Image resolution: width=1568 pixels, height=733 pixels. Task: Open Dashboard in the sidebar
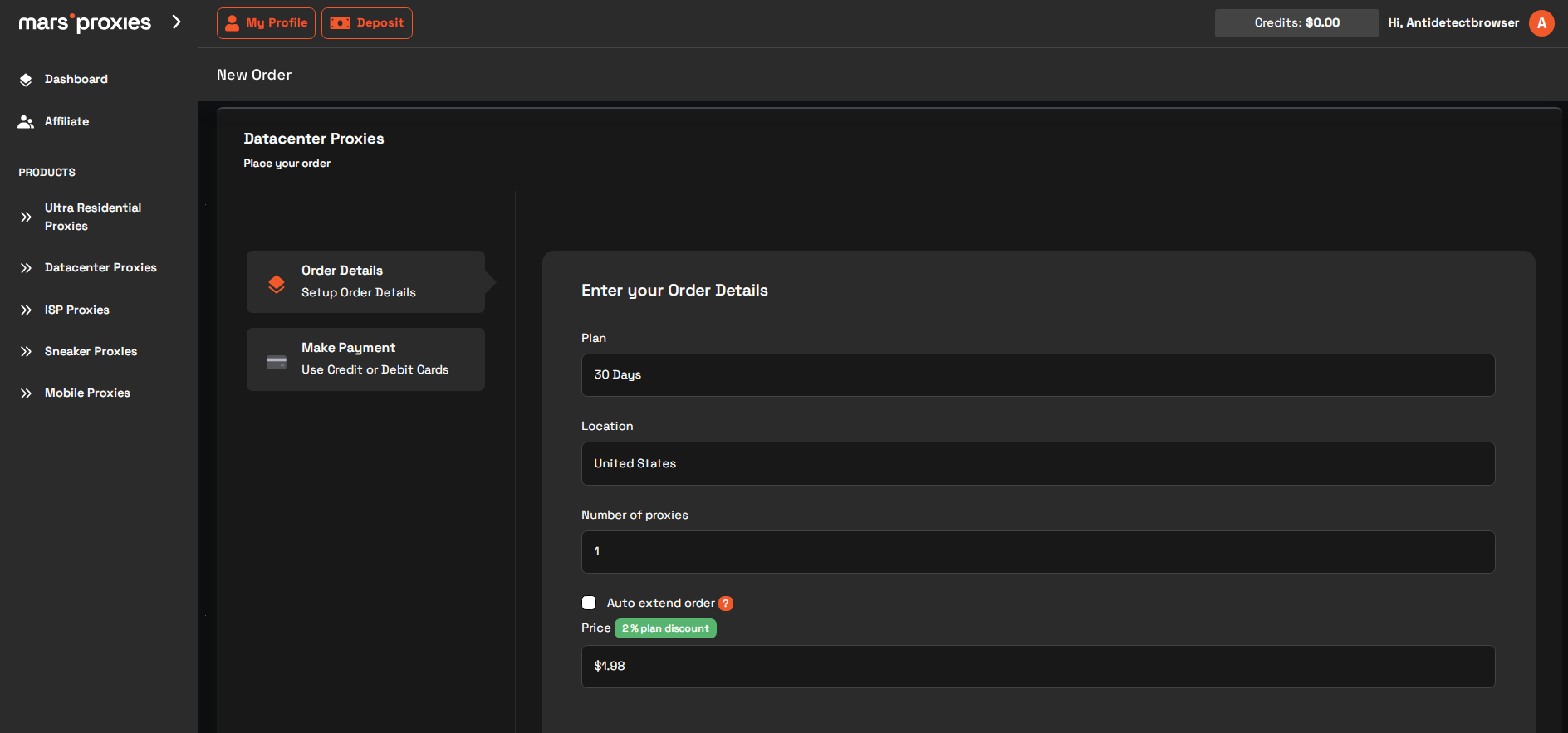point(76,80)
